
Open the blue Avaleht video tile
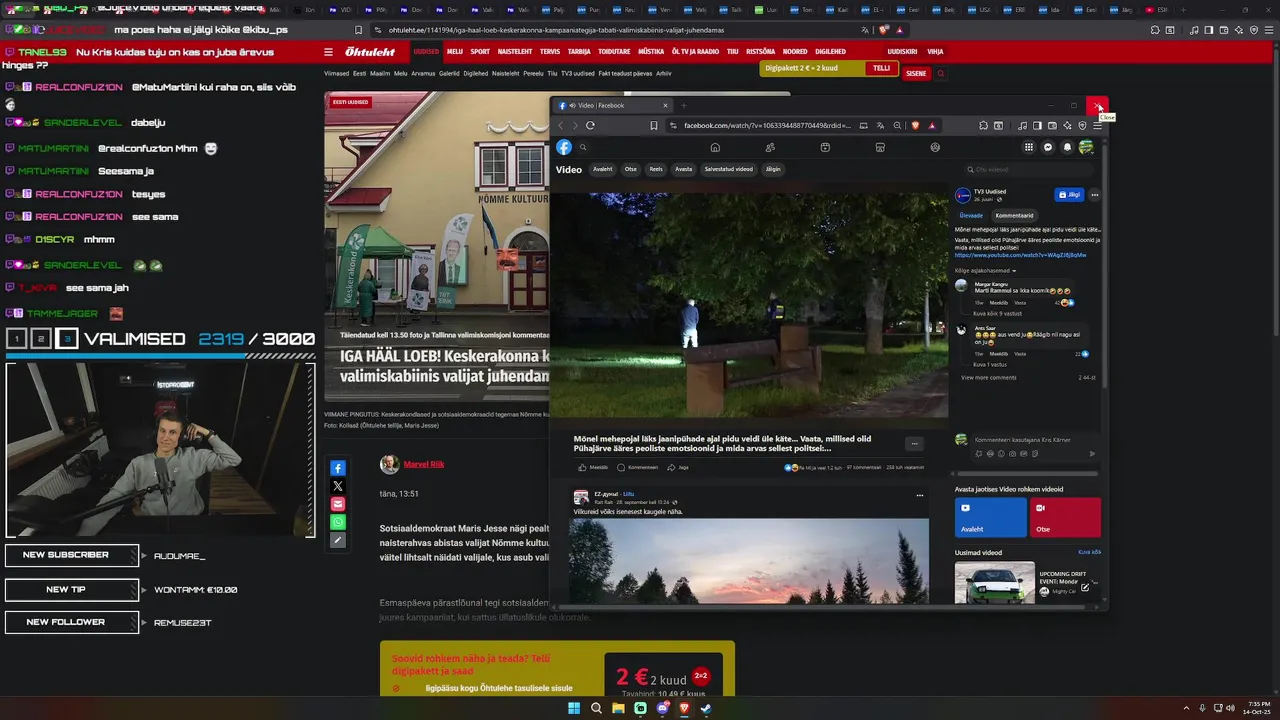tap(991, 517)
